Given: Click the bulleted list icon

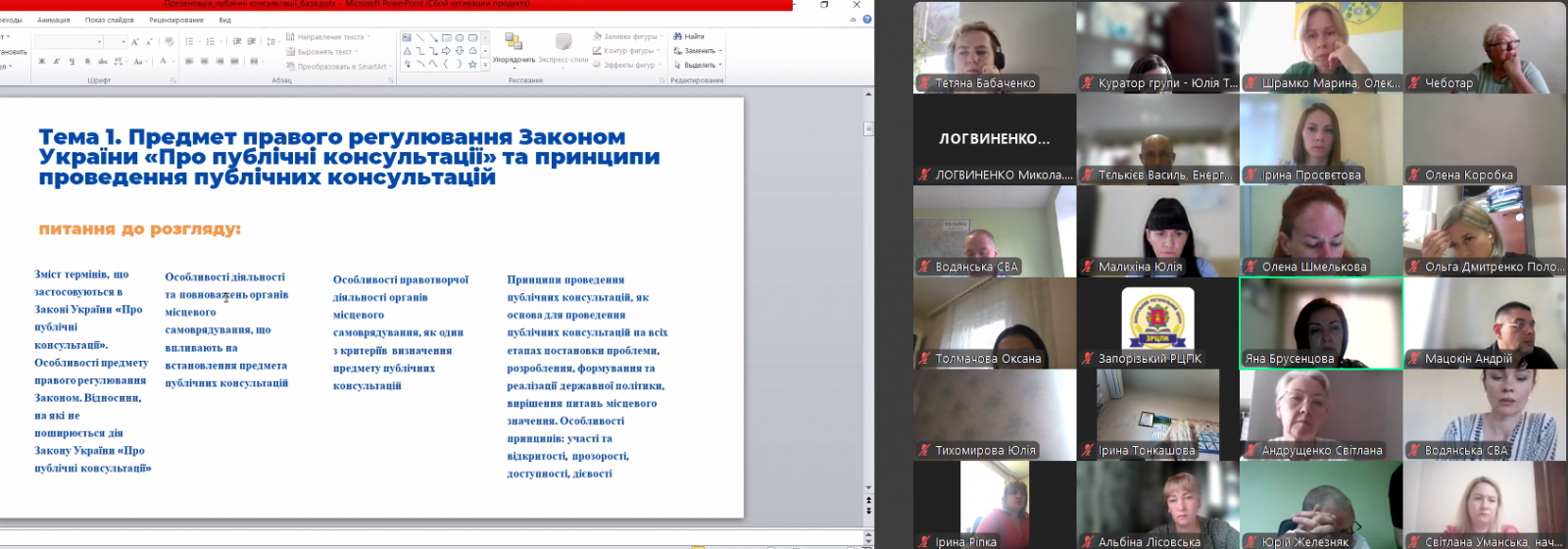Looking at the screenshot, I should (189, 42).
